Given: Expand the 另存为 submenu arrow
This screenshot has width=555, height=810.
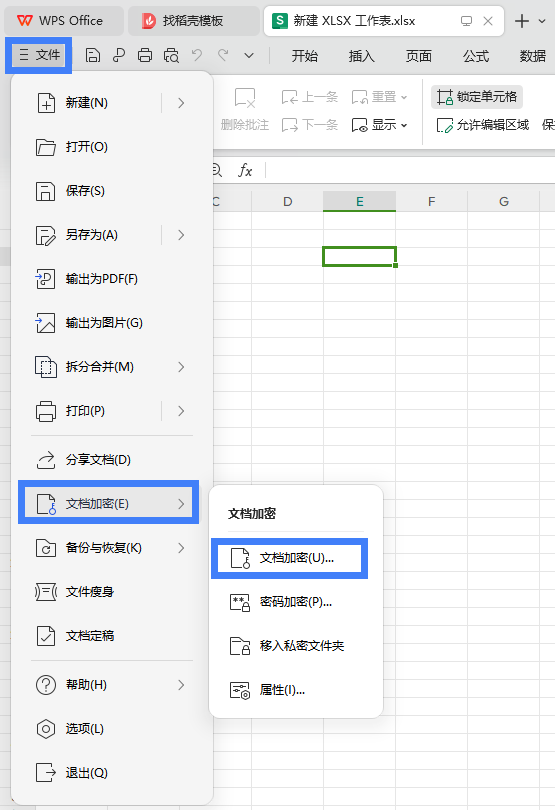Looking at the screenshot, I should tap(181, 235).
